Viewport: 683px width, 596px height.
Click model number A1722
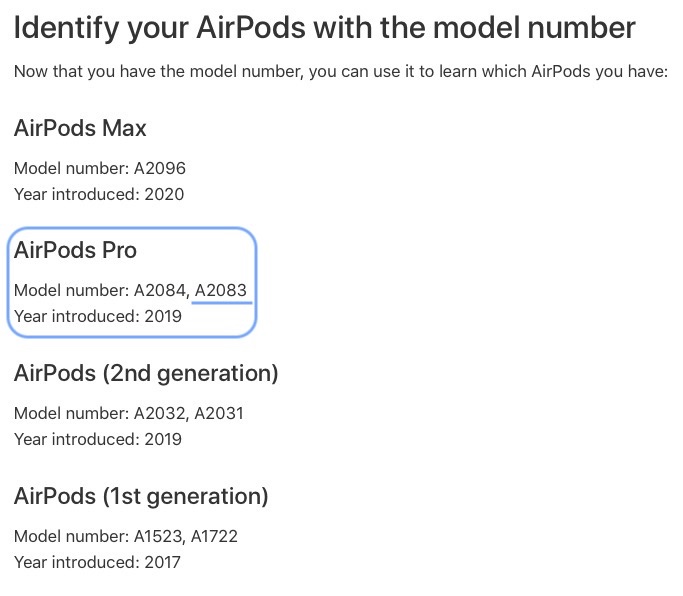tap(216, 536)
